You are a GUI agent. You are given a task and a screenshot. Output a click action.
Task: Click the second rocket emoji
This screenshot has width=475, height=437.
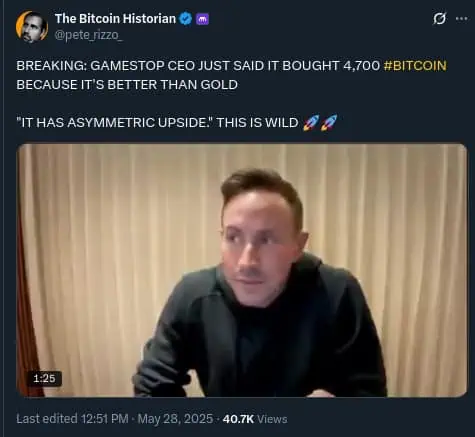click(329, 123)
